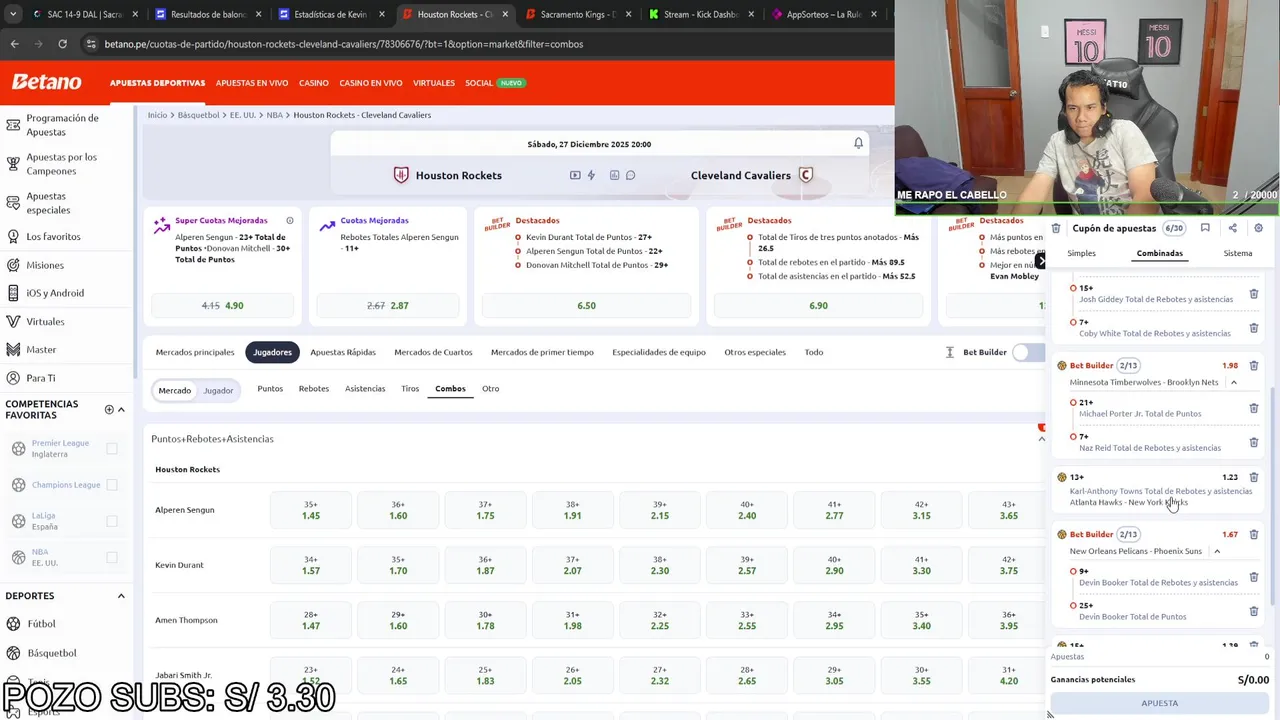1280x720 pixels.
Task: Switch to Simples bet slip tab
Action: tap(1081, 253)
